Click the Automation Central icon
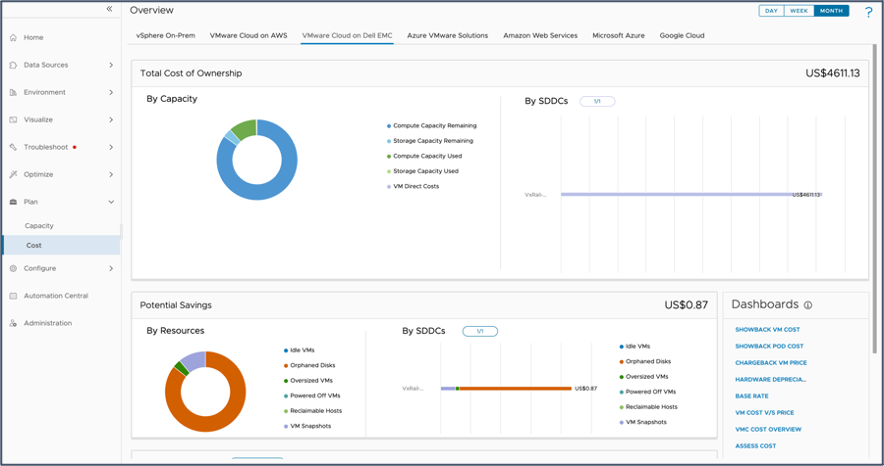Screen dimensions: 884x466 pos(13,296)
